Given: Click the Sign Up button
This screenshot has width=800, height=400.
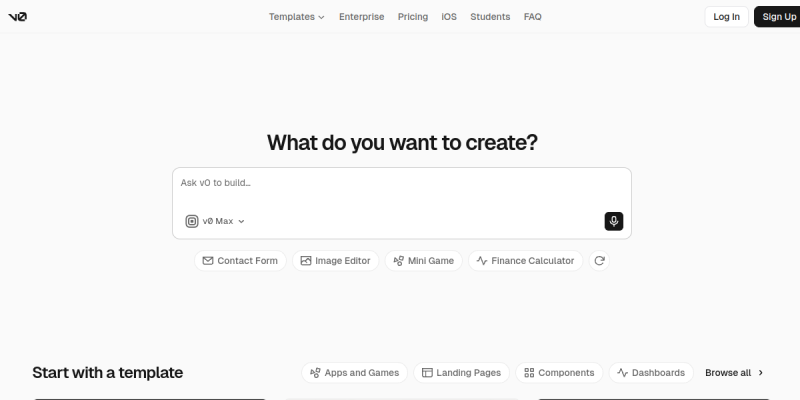Looking at the screenshot, I should click(778, 17).
